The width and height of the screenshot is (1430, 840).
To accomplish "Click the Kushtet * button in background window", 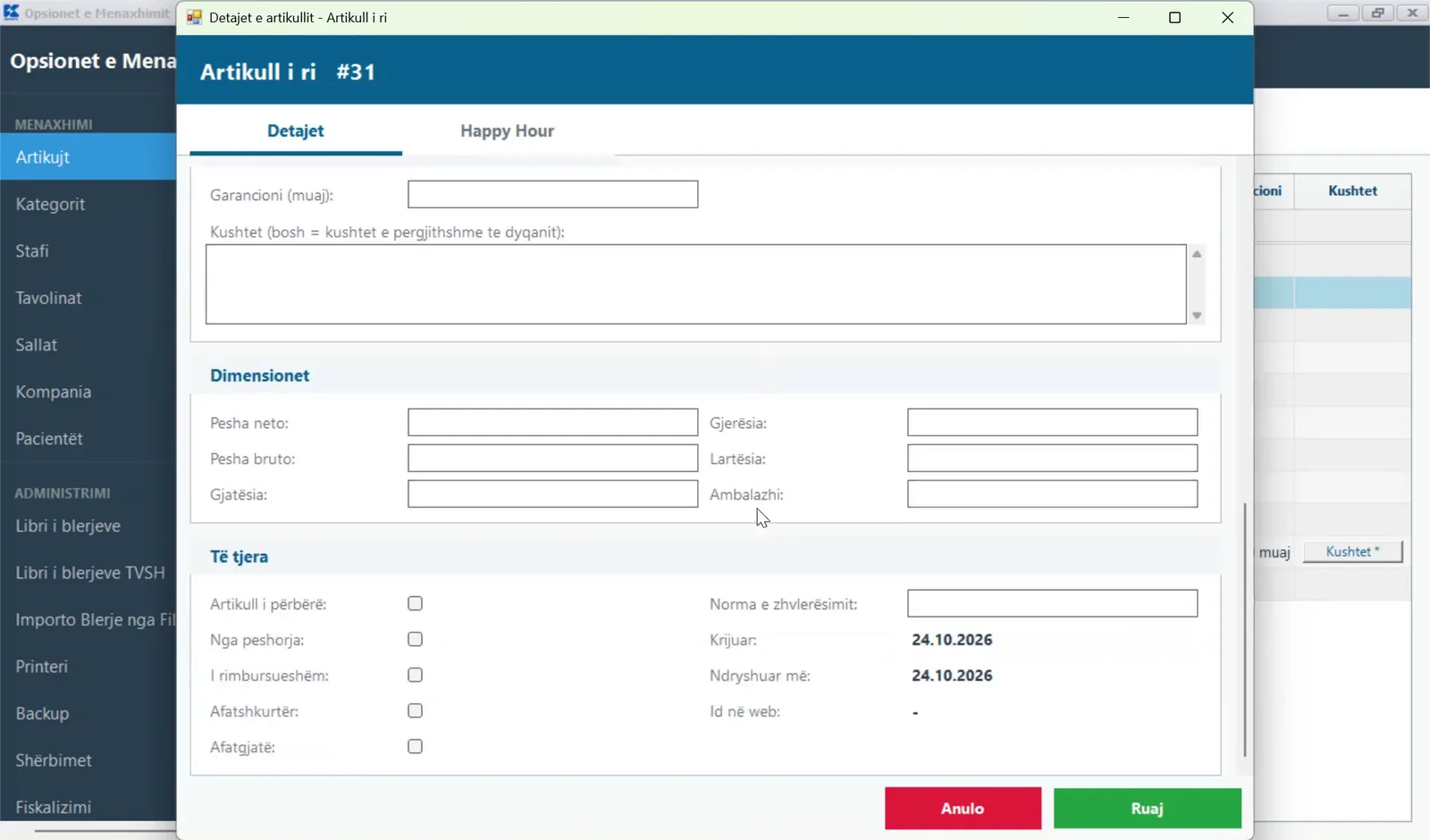I will tap(1352, 551).
